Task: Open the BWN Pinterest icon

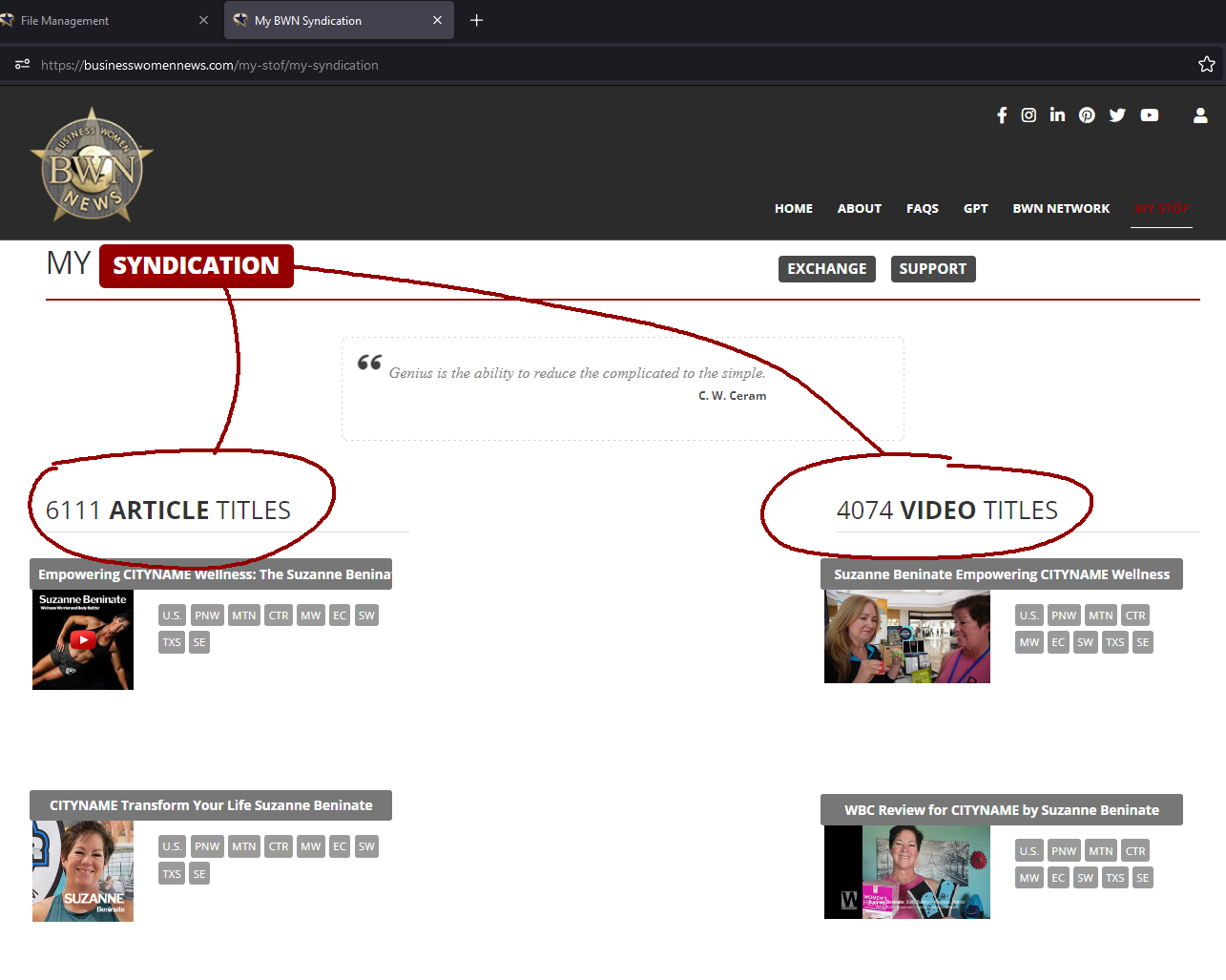Action: coord(1087,115)
